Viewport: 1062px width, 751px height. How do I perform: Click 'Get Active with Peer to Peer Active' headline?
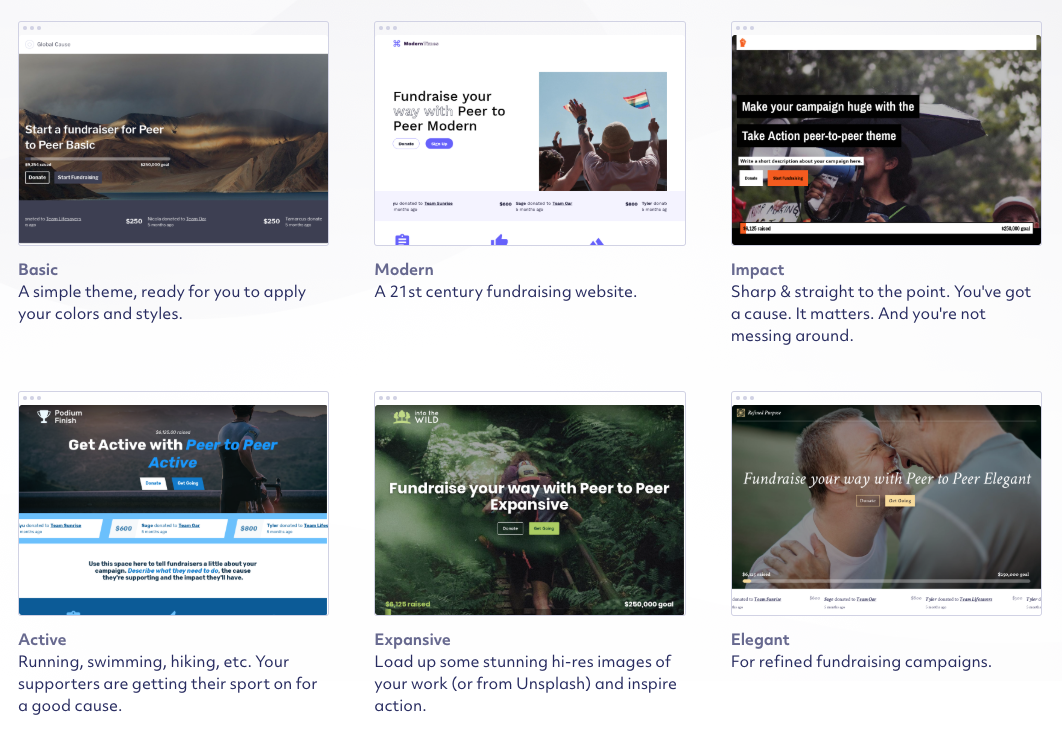point(173,454)
